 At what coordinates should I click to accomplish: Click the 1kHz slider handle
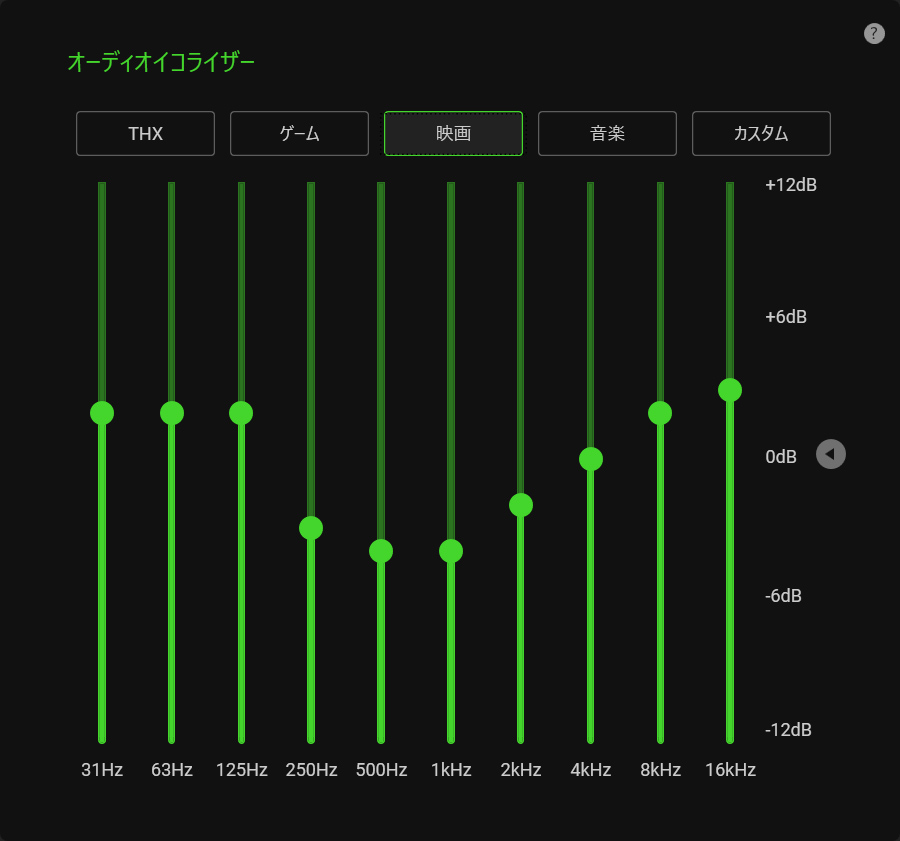[451, 551]
